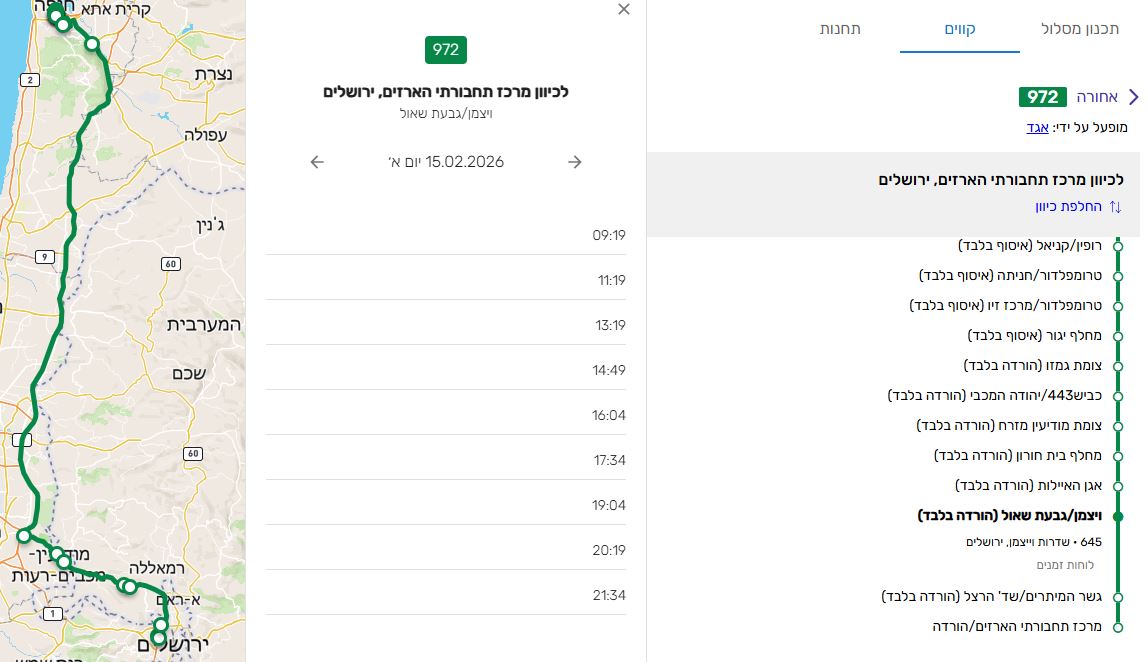This screenshot has width=1148, height=662.
Task: Click the back chevron next to אחורה
Action: (1134, 97)
